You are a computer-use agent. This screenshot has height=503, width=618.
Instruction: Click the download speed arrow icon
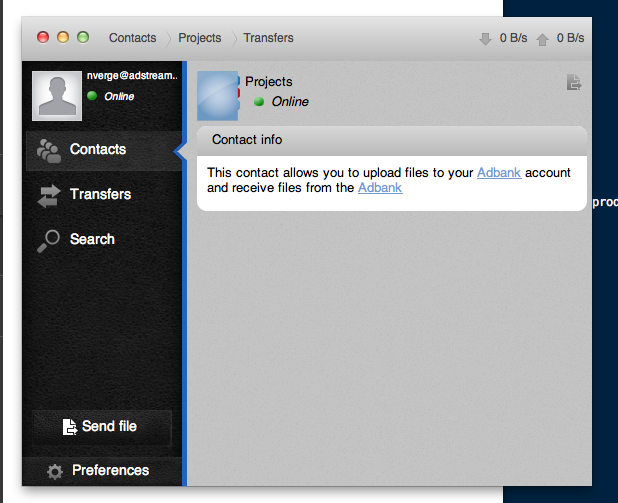click(x=485, y=39)
